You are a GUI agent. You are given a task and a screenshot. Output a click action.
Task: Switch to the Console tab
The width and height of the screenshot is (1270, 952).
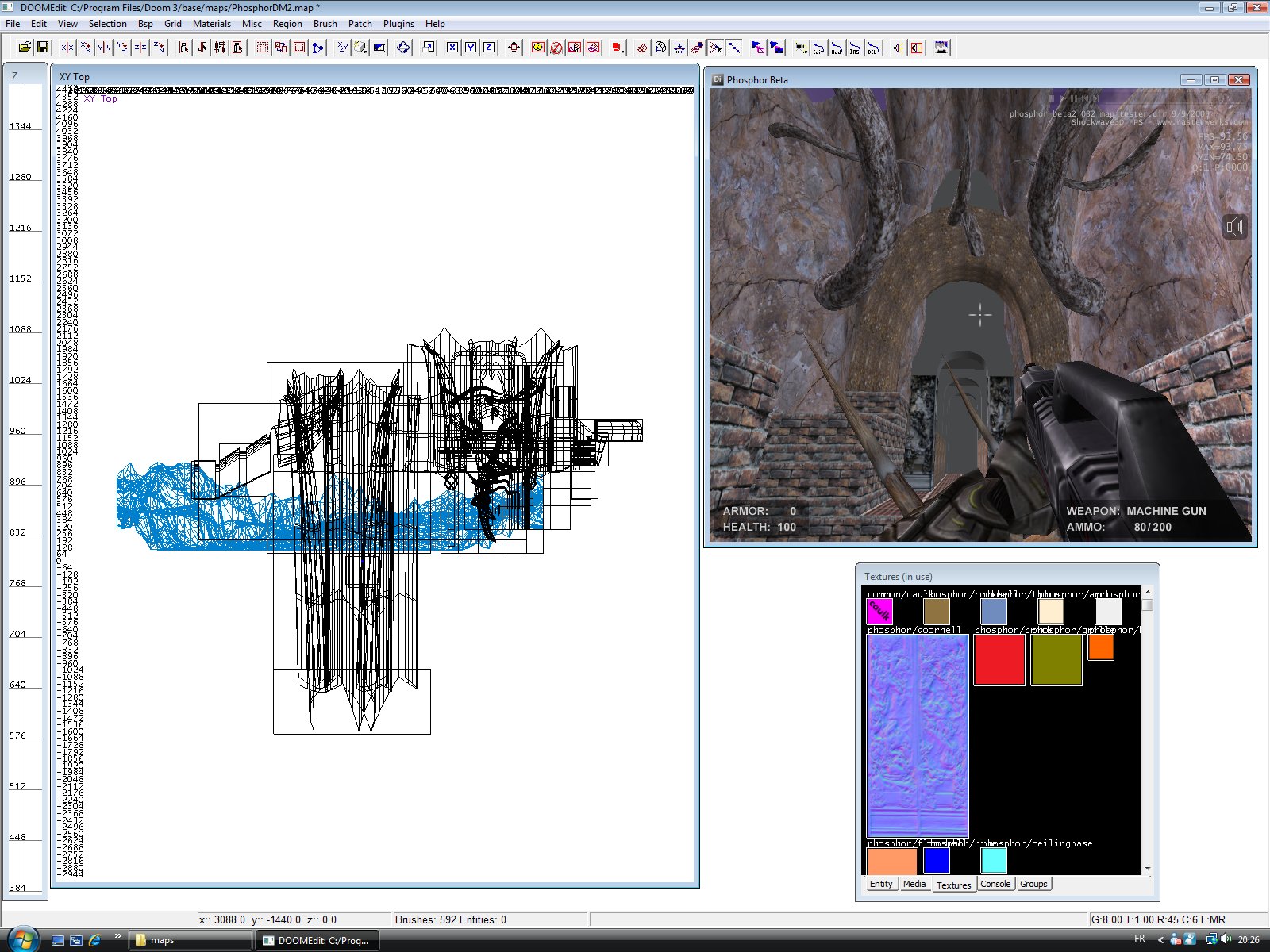tap(995, 884)
